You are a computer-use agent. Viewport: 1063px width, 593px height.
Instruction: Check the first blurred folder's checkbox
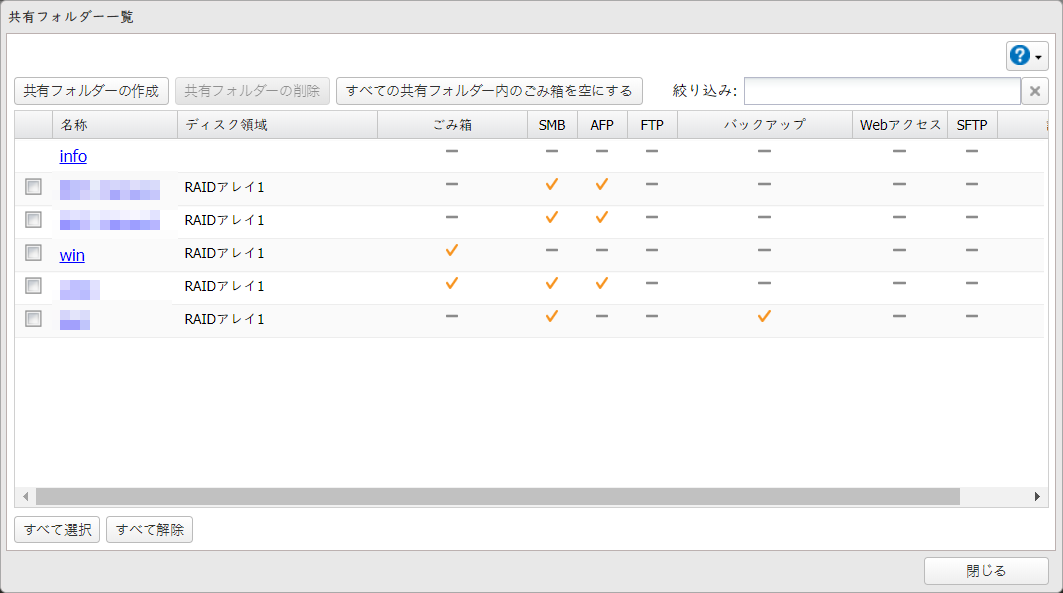click(x=33, y=186)
